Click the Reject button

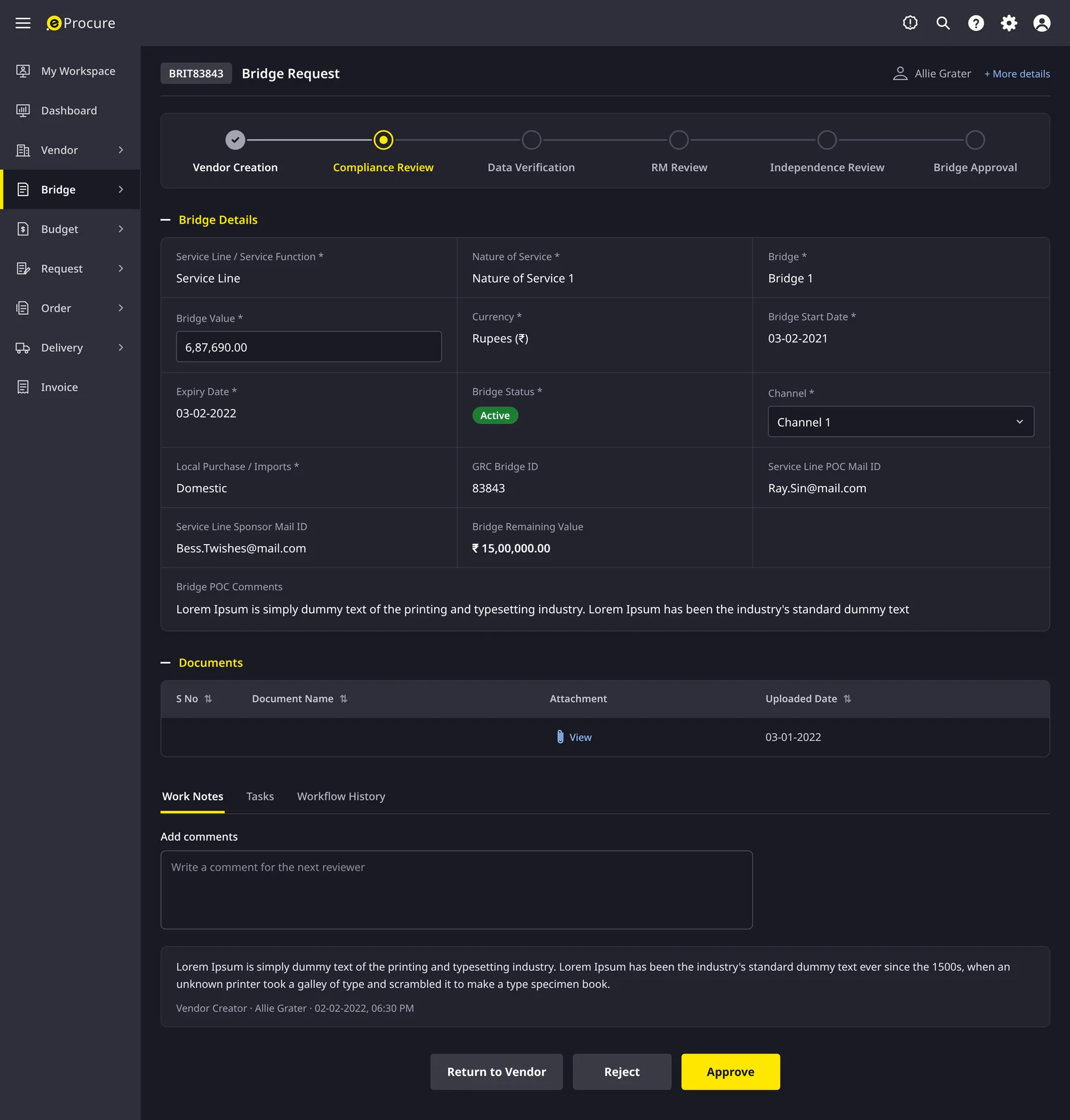point(622,1071)
